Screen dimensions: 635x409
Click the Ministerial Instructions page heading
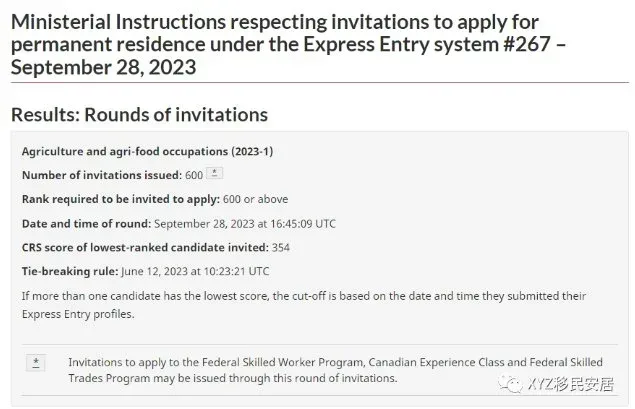tap(288, 45)
